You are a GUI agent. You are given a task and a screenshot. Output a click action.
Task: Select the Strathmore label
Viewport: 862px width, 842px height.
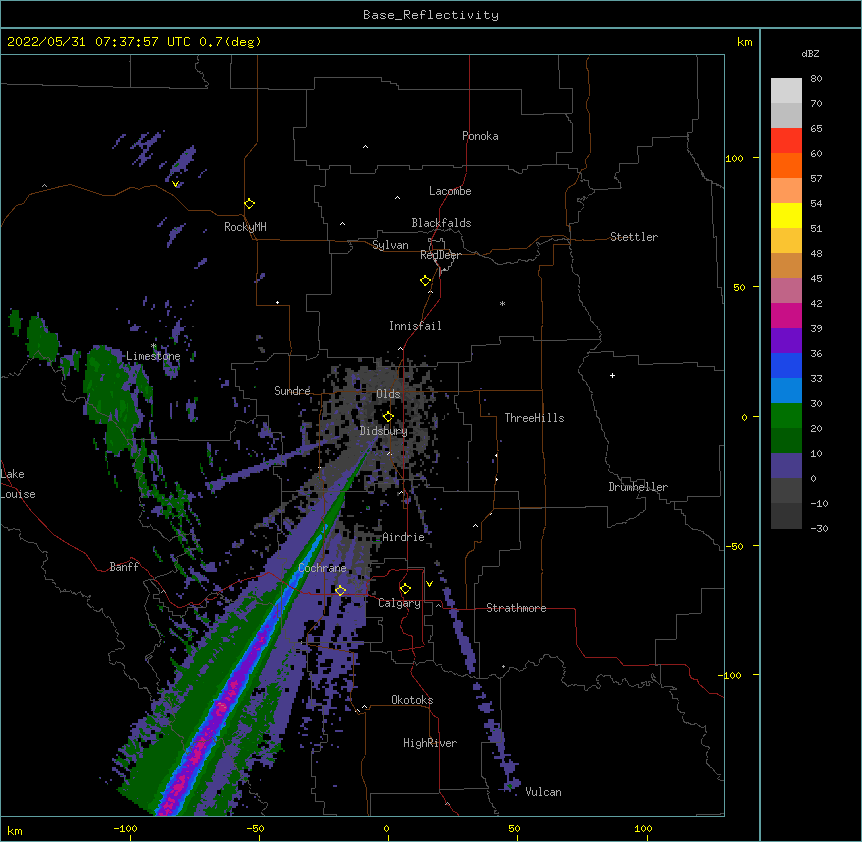516,608
